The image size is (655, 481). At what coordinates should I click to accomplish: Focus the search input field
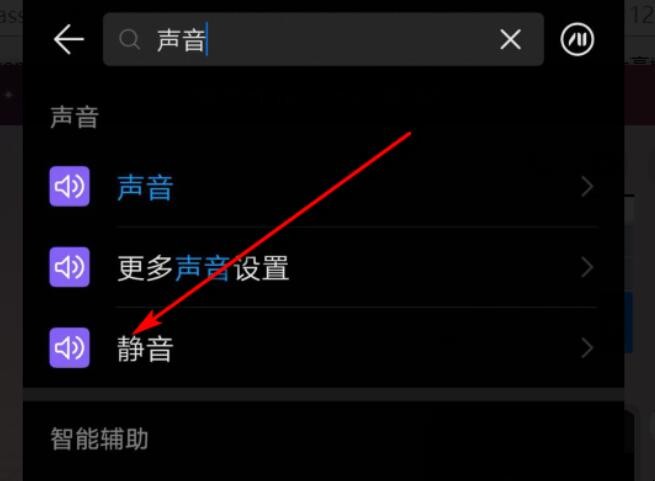pyautogui.click(x=323, y=39)
